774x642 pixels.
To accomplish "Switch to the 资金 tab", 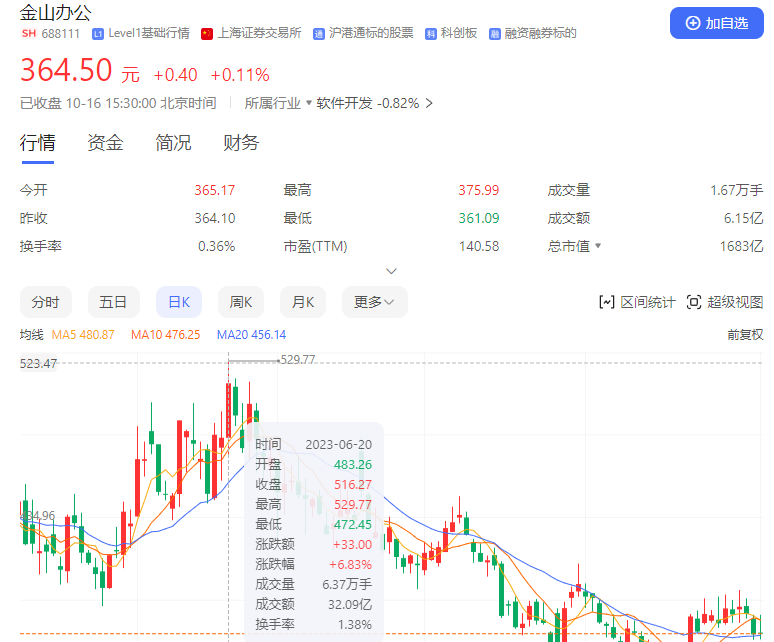I will coord(105,143).
